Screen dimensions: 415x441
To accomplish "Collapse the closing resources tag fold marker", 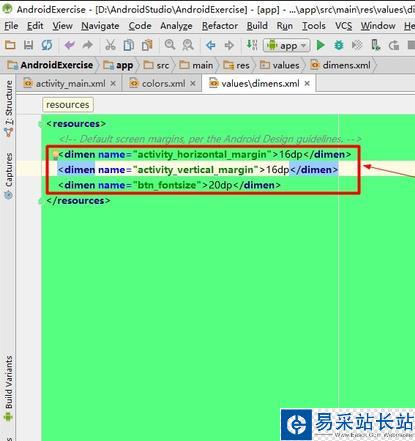I will (41, 201).
